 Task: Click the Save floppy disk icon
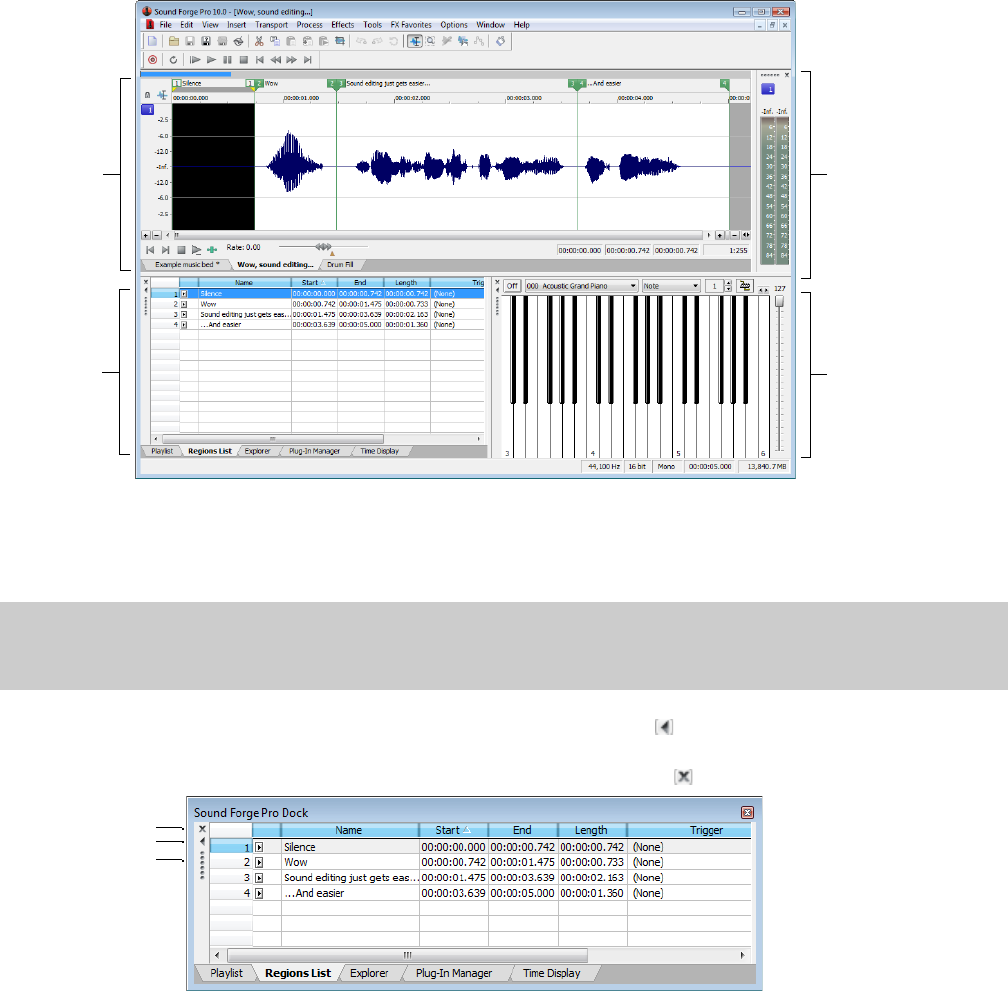[x=190, y=41]
